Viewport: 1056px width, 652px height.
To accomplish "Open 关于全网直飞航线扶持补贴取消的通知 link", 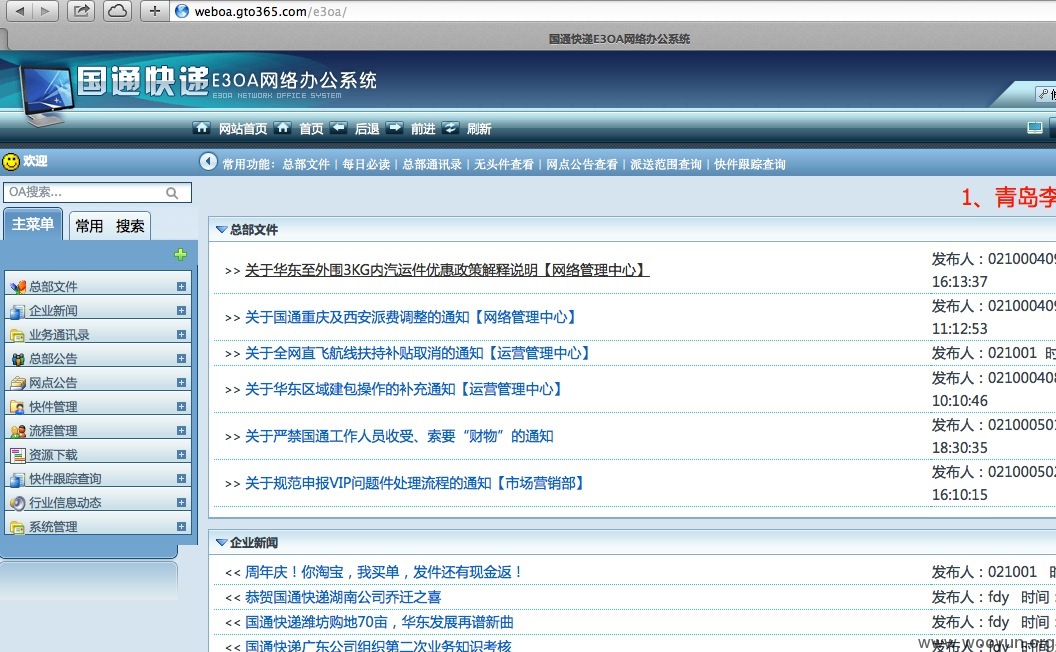I will pyautogui.click(x=418, y=354).
